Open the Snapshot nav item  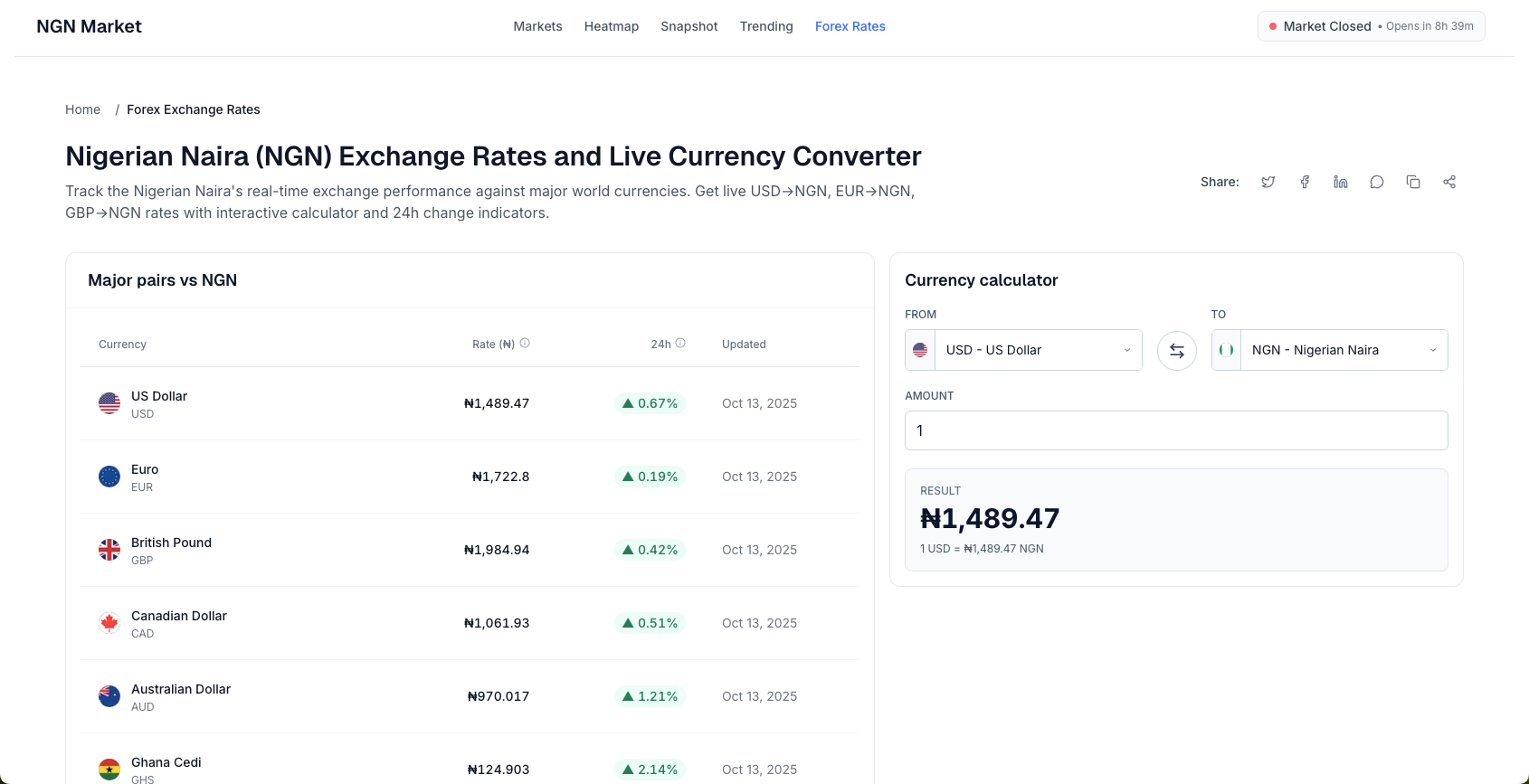(689, 26)
